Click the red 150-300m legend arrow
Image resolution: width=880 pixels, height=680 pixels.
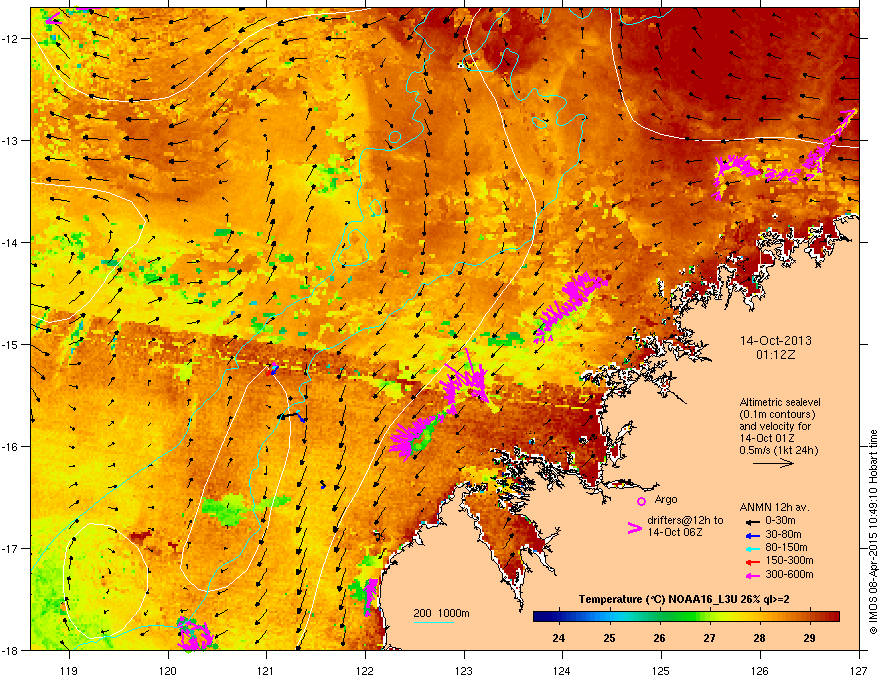pyautogui.click(x=751, y=561)
